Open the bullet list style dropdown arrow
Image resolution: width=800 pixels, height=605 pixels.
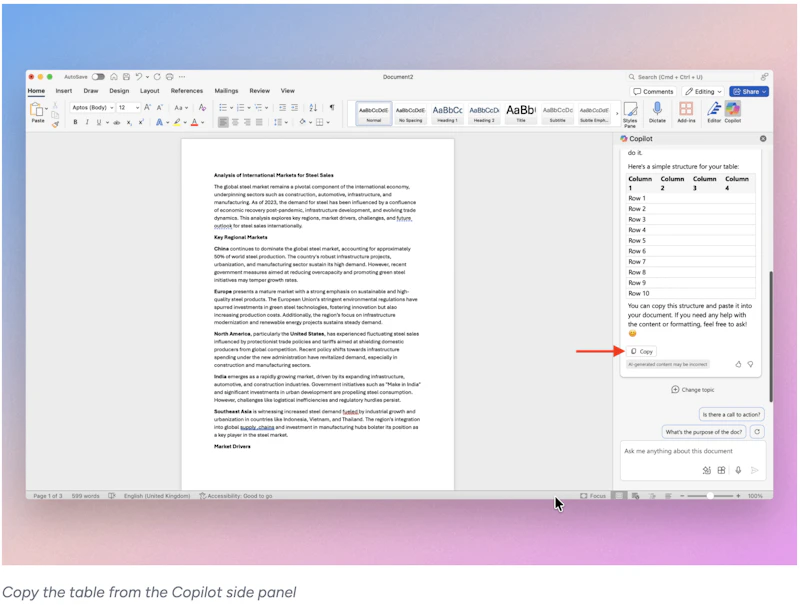point(231,108)
